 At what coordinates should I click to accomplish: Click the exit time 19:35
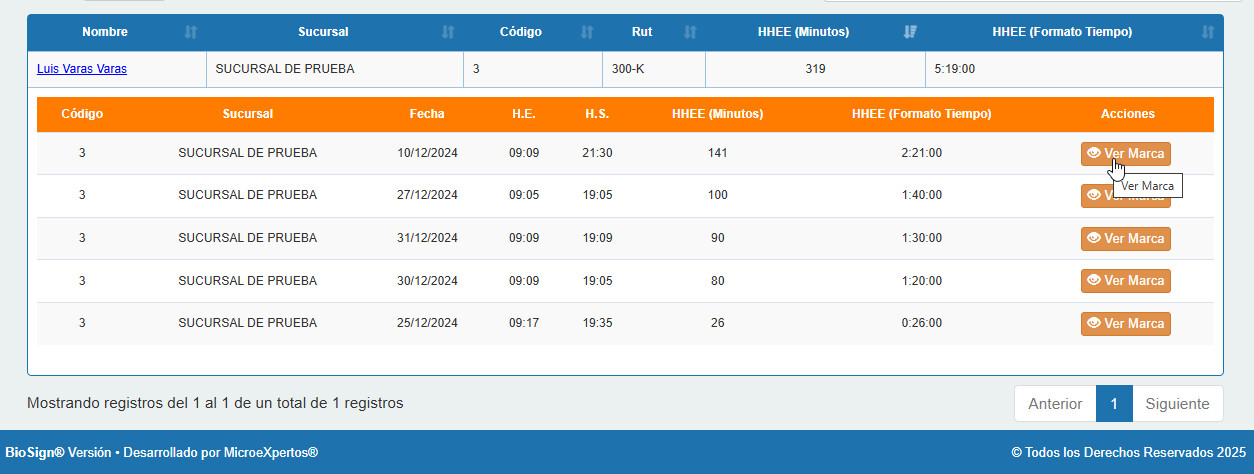pos(597,323)
